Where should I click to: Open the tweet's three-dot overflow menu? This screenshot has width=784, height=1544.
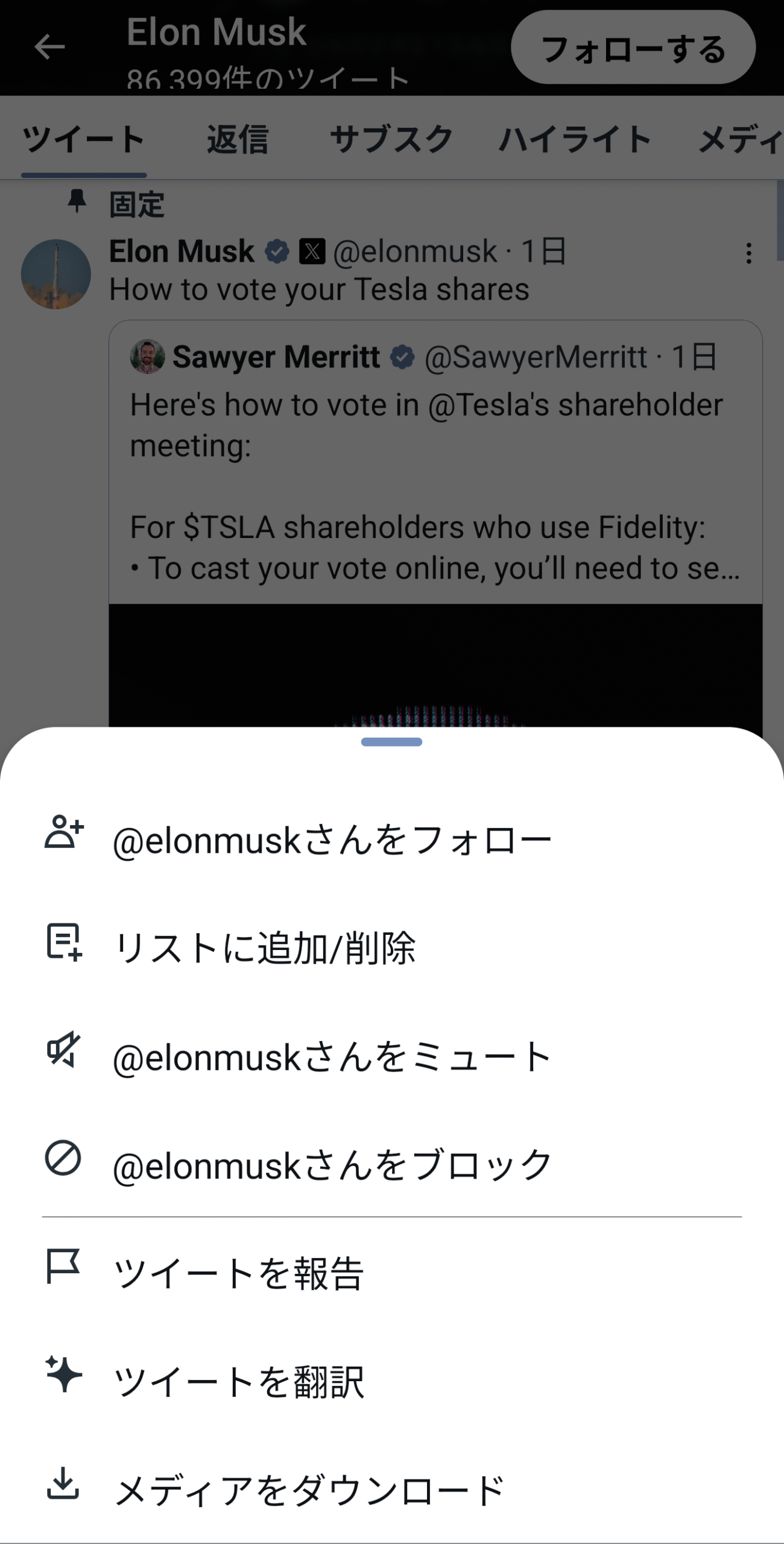click(748, 253)
